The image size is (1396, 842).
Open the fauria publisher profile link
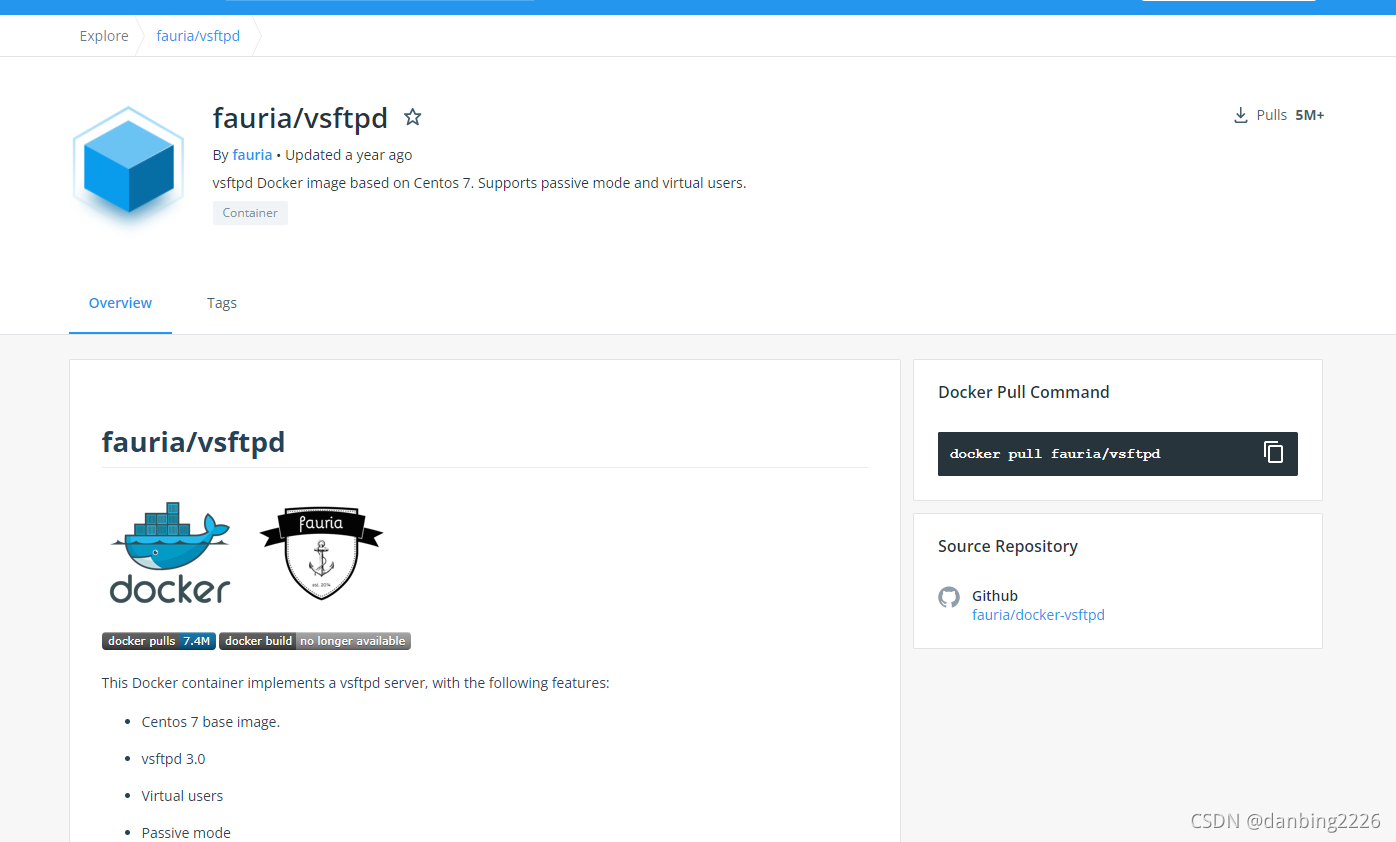(x=251, y=154)
